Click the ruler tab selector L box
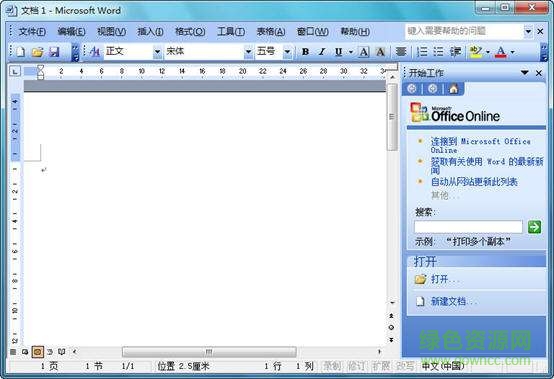The image size is (554, 379). coord(14,72)
